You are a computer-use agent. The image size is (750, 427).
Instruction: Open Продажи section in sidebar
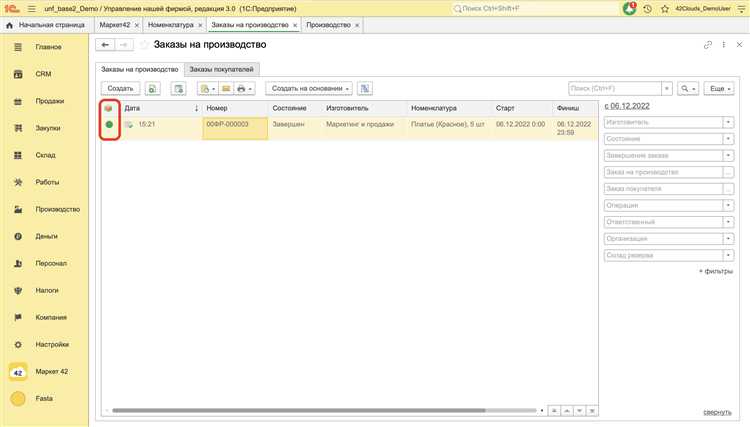50,101
